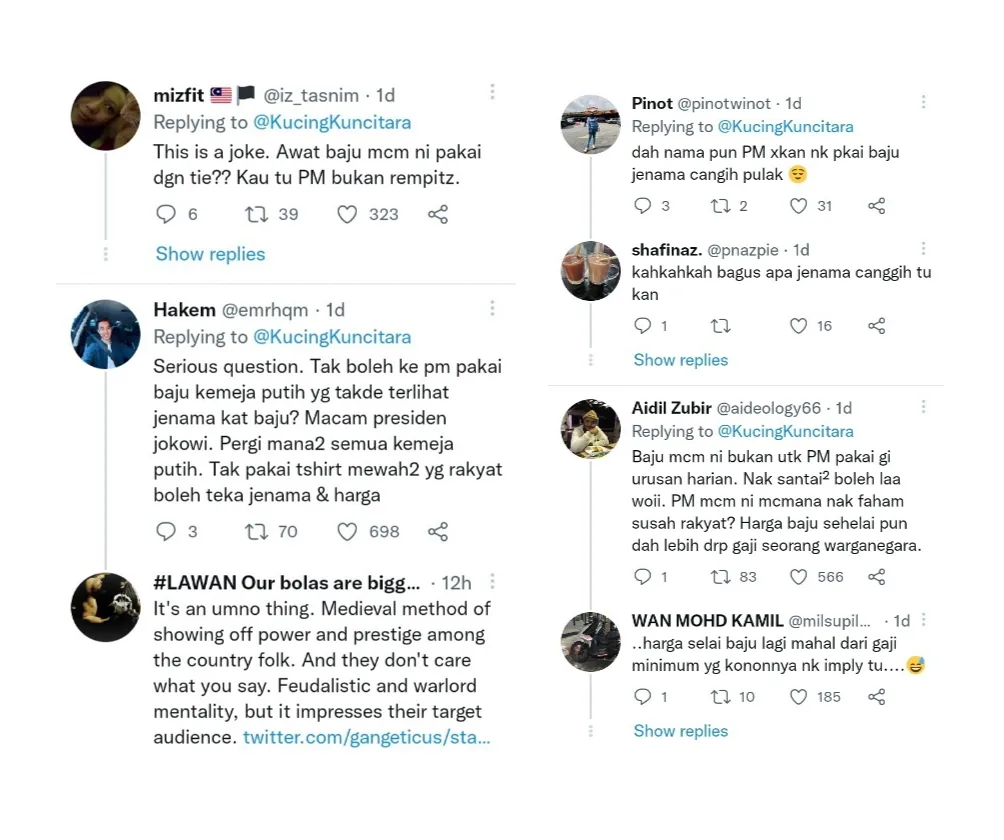Image resolution: width=1004 pixels, height=840 pixels.
Task: Show replies under mizfit's tweet
Action: [210, 254]
